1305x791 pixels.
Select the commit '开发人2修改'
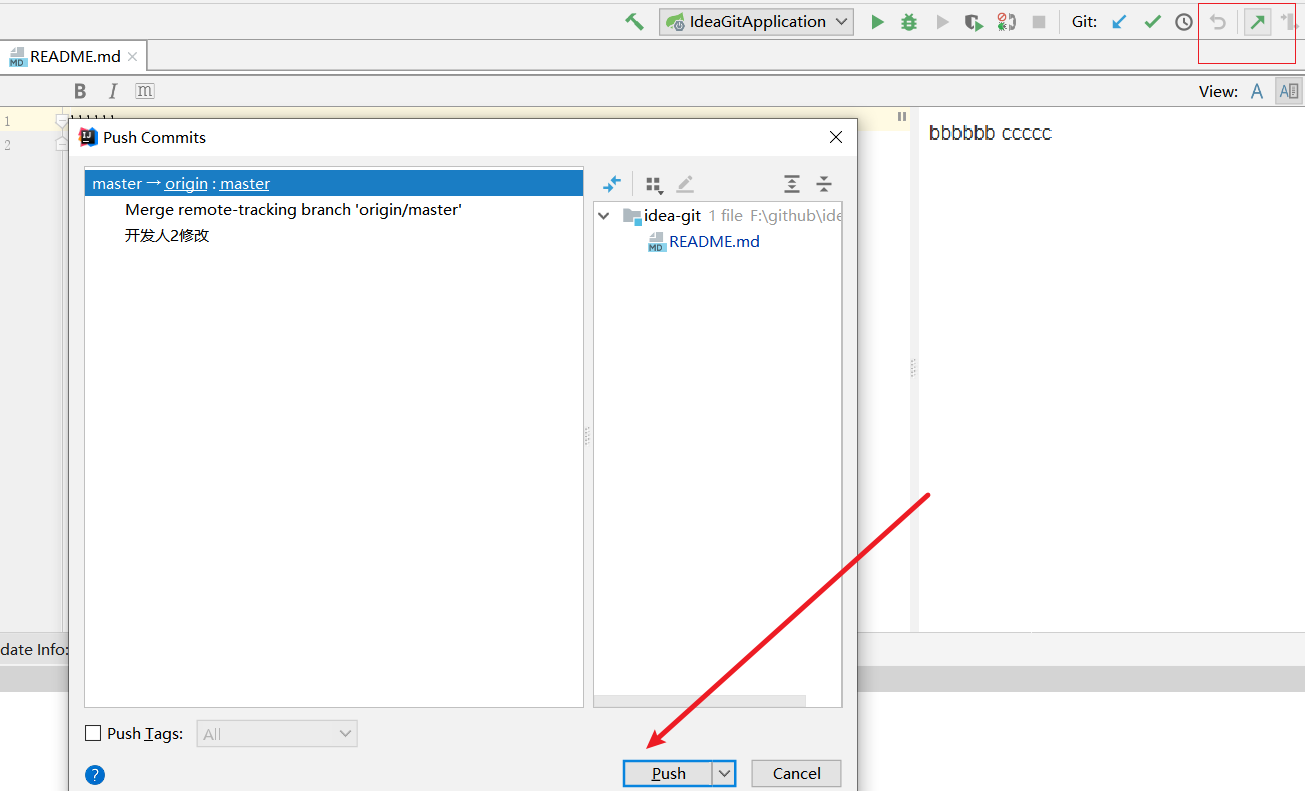click(167, 236)
